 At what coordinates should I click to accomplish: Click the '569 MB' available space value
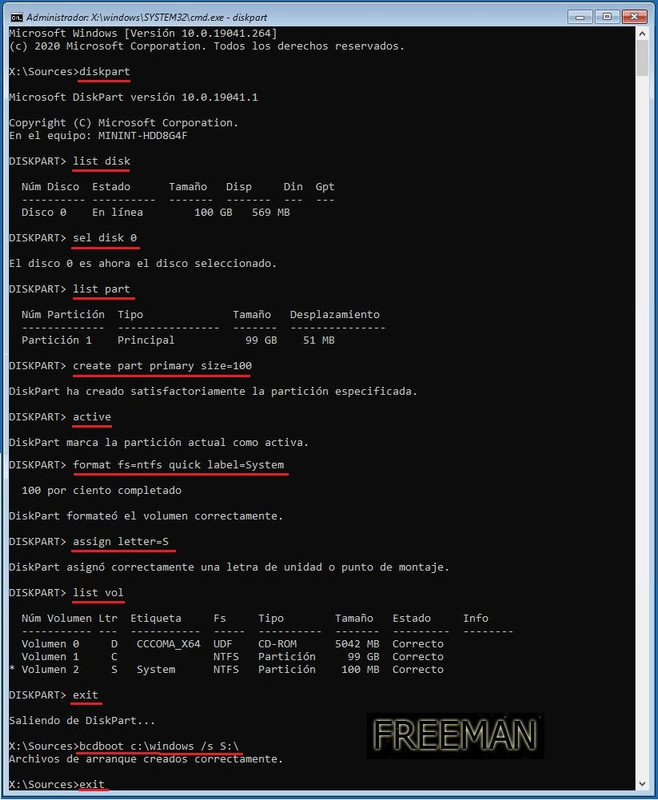point(271,212)
